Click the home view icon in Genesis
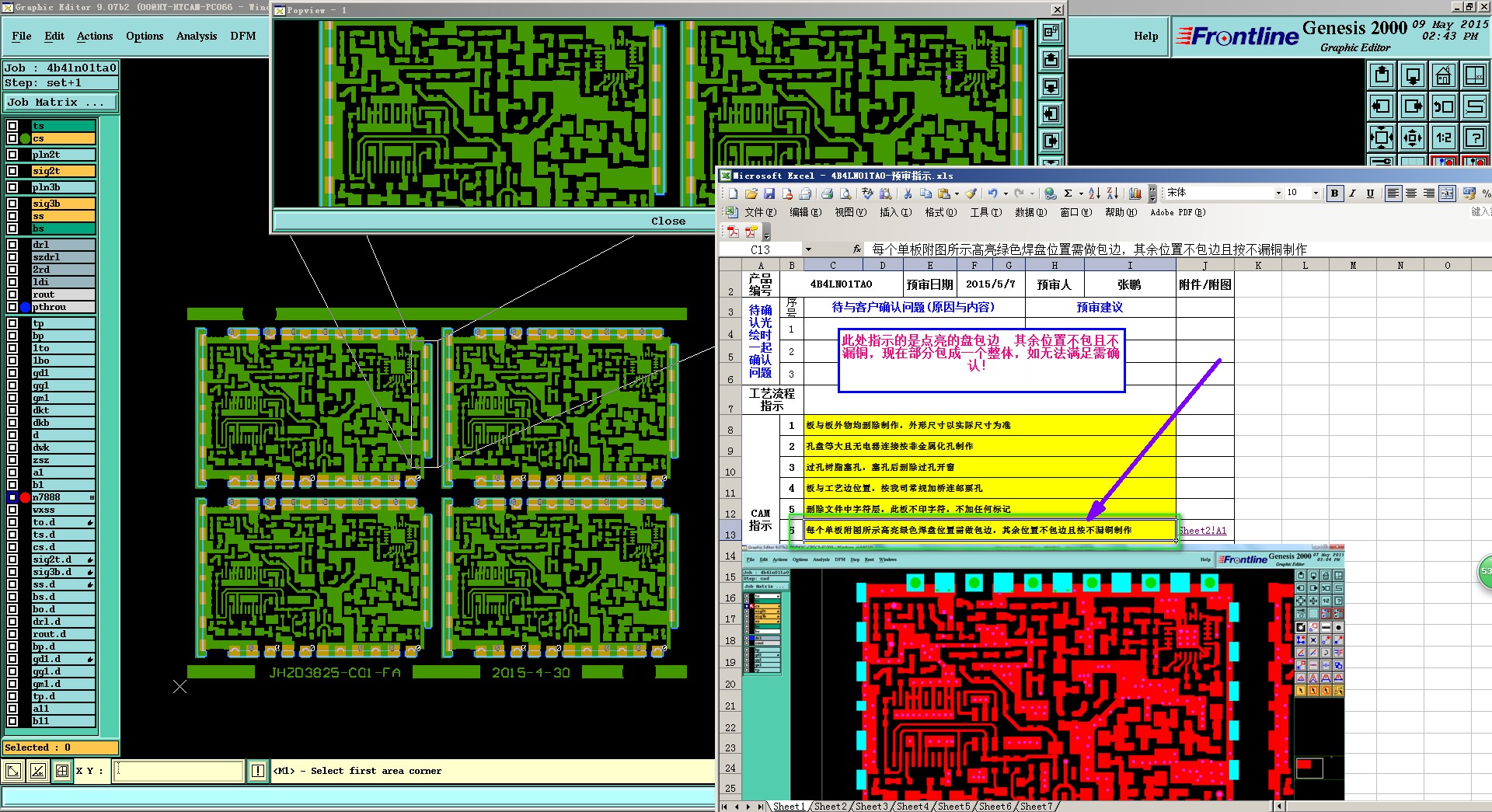This screenshot has width=1492, height=812. click(1444, 75)
